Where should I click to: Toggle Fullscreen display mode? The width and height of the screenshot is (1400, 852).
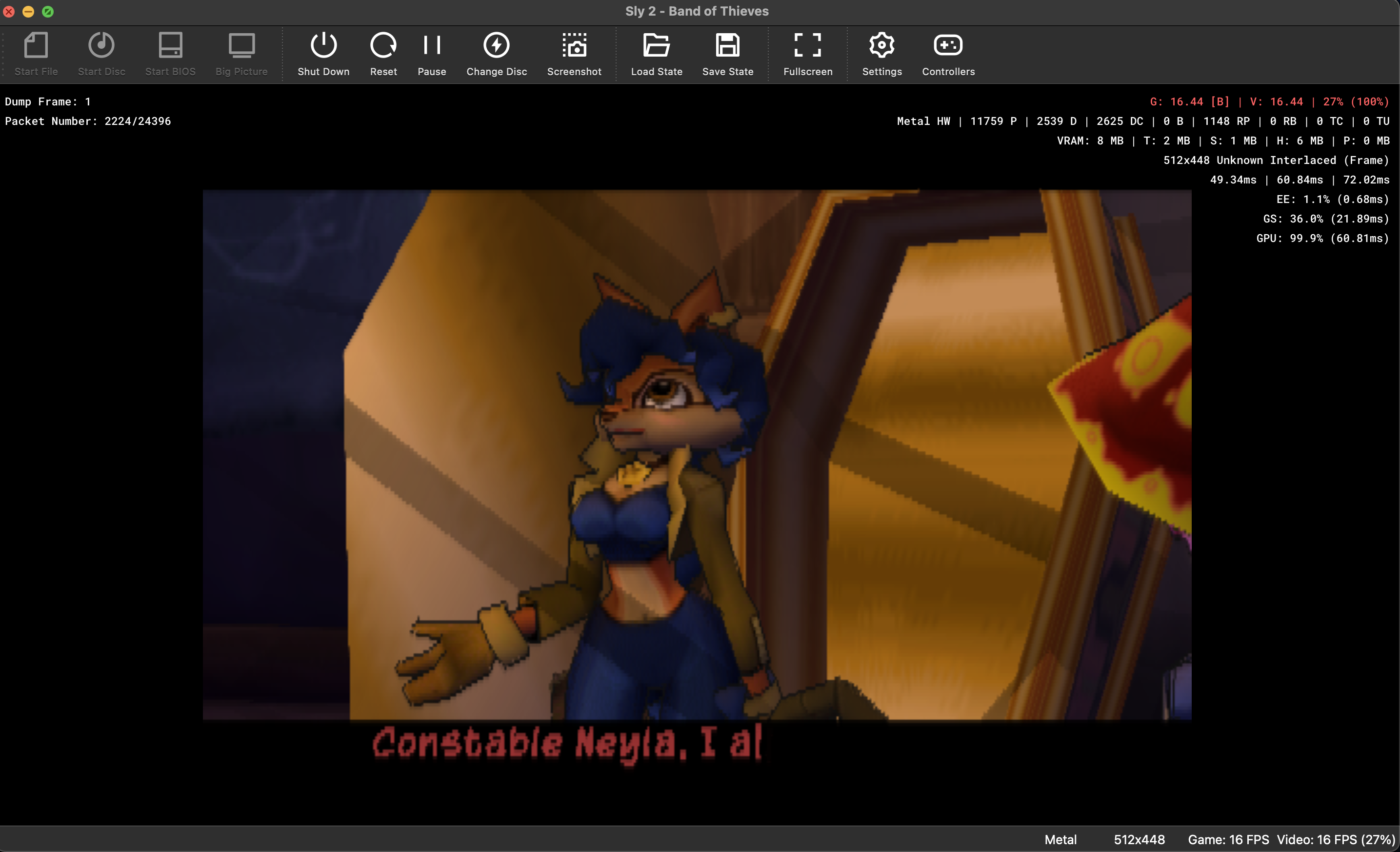[x=808, y=53]
